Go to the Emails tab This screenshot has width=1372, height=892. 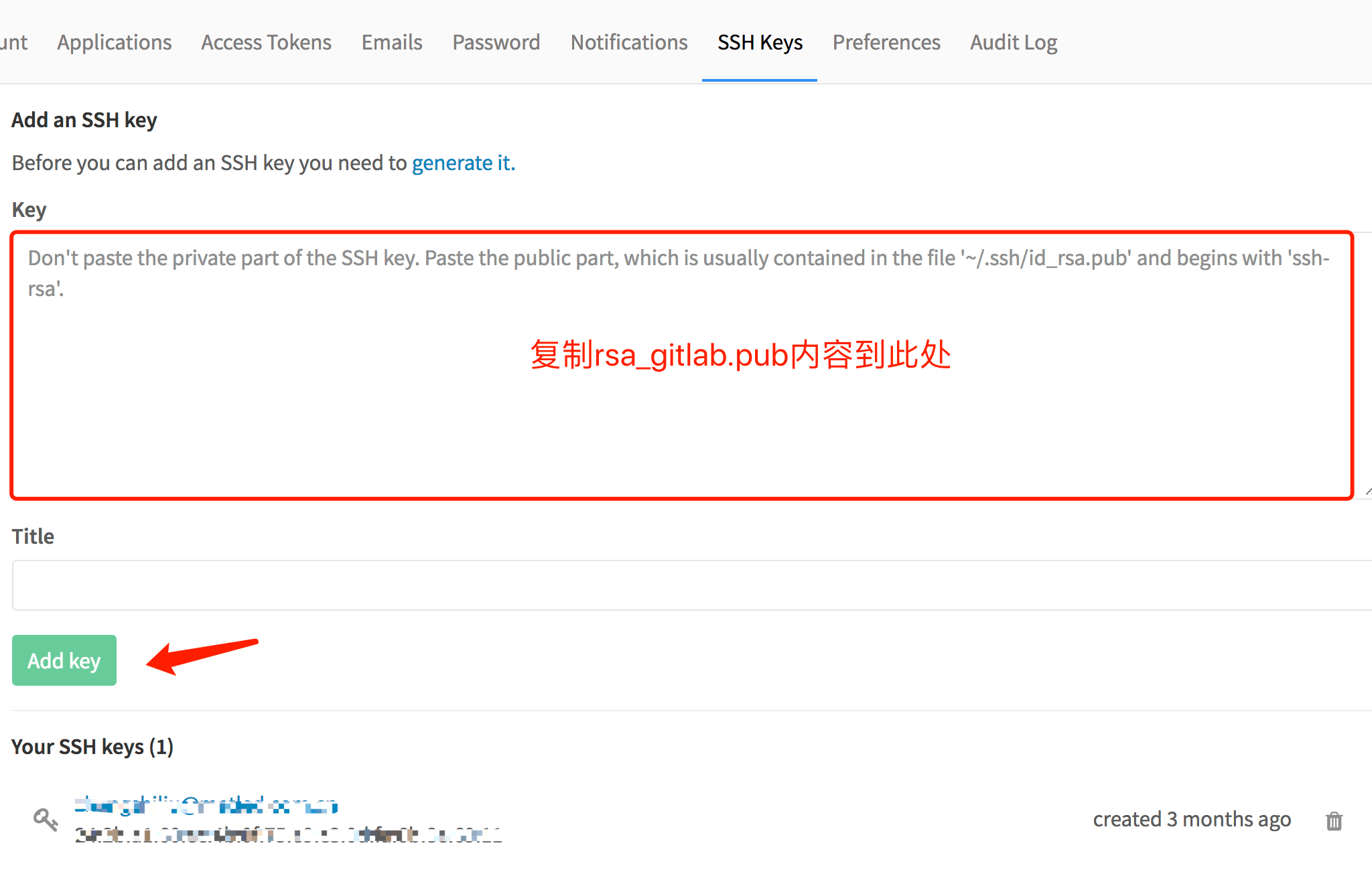(x=392, y=42)
